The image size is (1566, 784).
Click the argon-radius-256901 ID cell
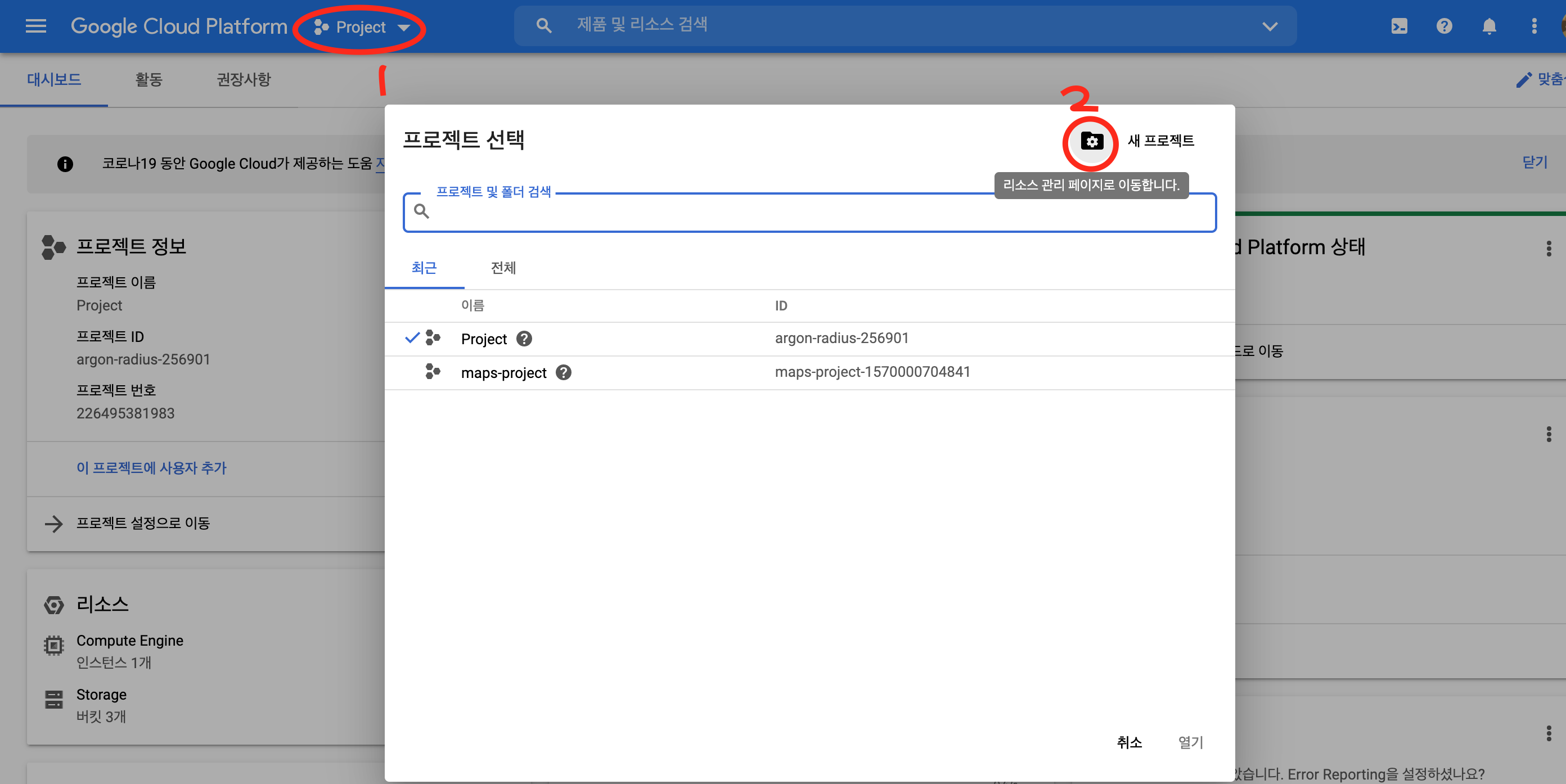pos(841,338)
